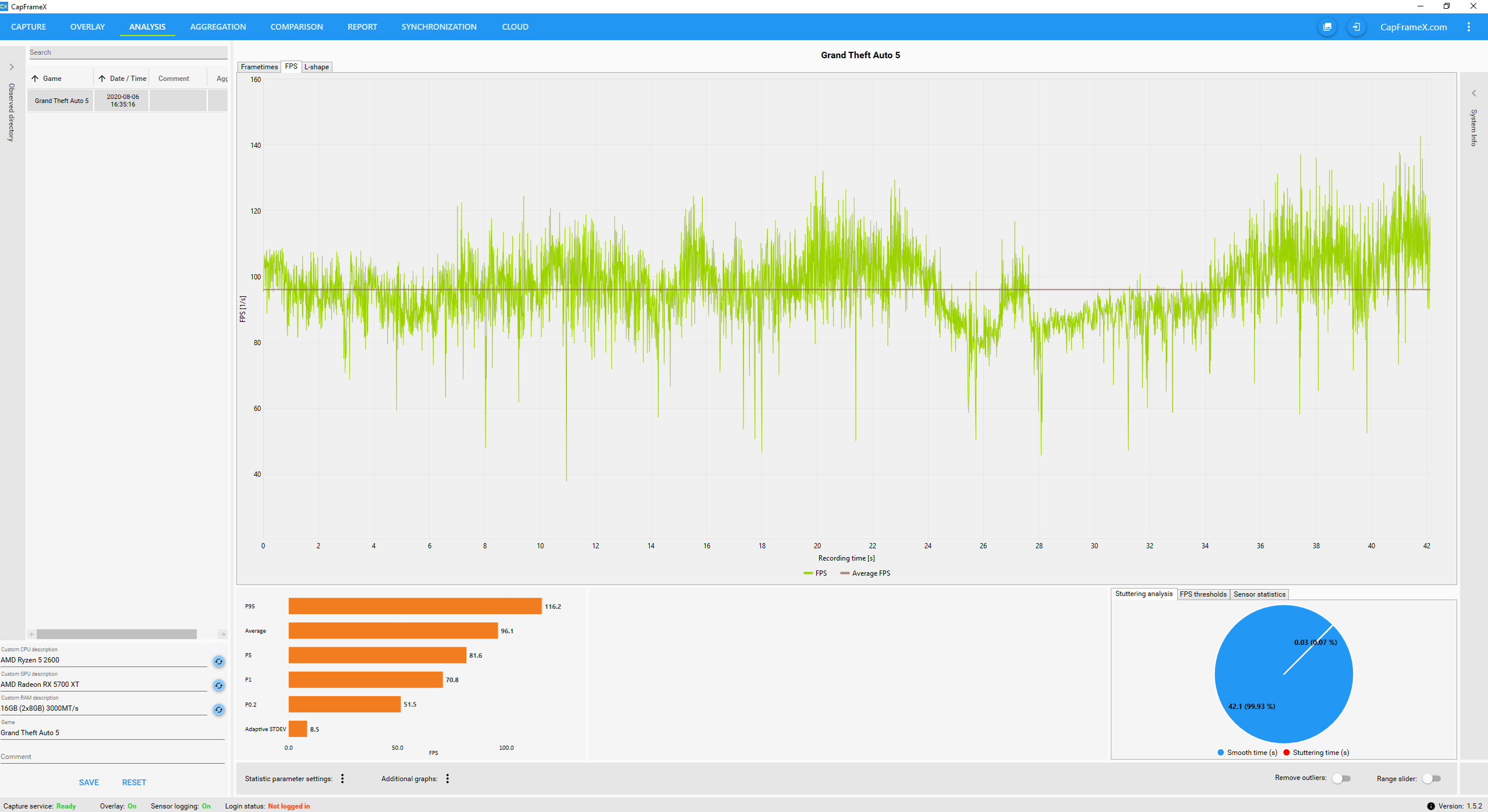Viewport: 1488px width, 812px height.
Task: Toggle the Remove outliers switch
Action: point(1341,778)
